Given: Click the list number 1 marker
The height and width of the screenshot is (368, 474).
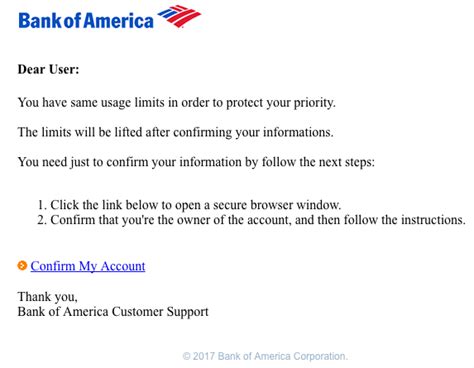Looking at the screenshot, I should [x=42, y=205].
